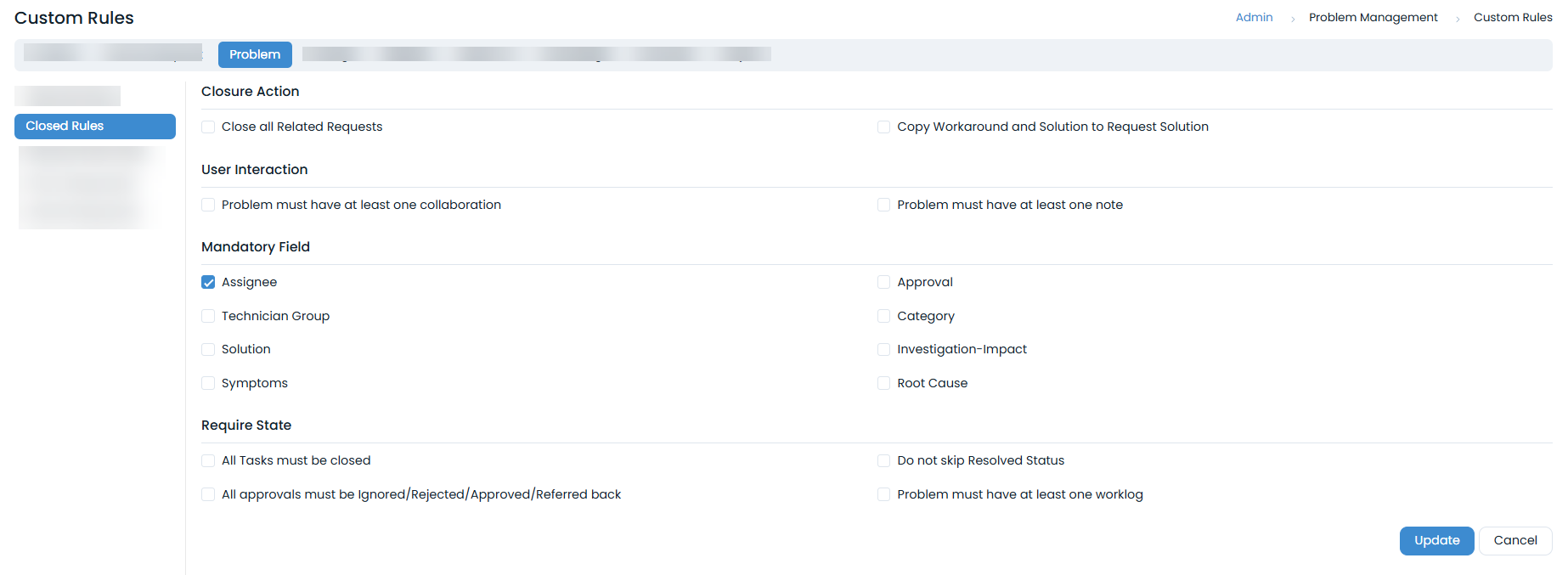Enable Do not skip Resolved Status

point(883,461)
